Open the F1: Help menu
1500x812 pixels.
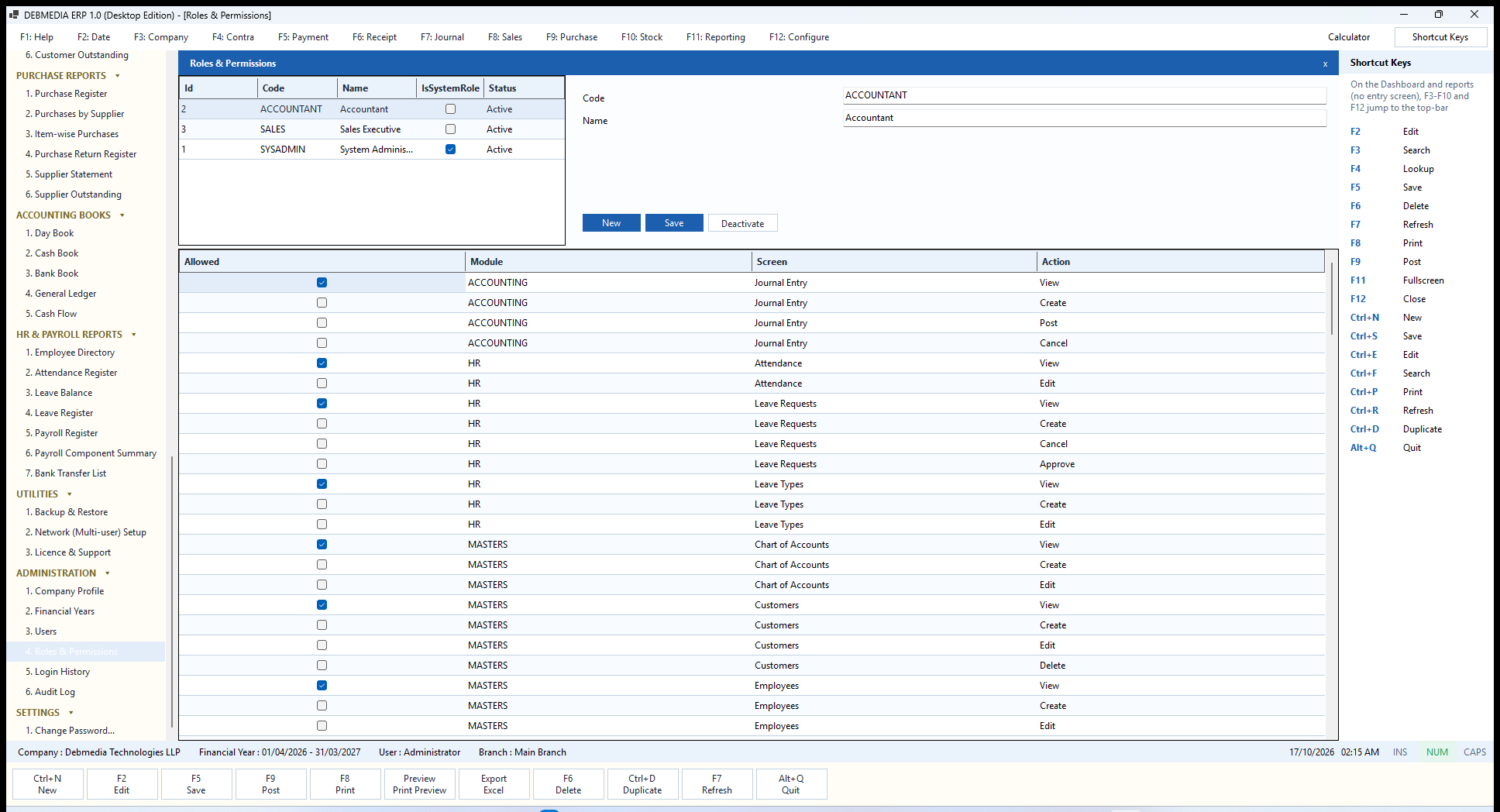click(x=36, y=37)
